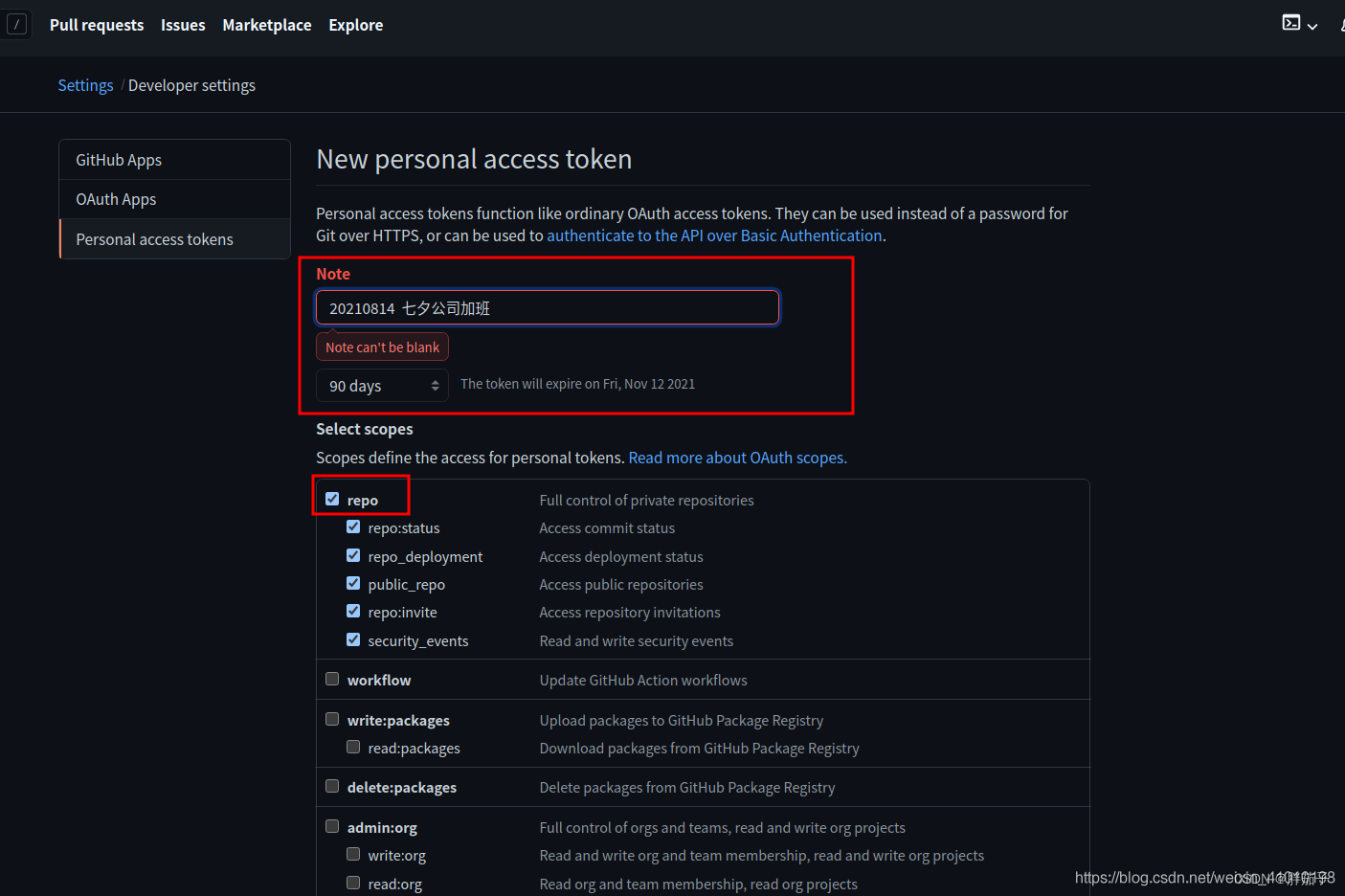Click 'Read more about OAuth scopes' link
This screenshot has width=1345, height=896.
pos(736,458)
